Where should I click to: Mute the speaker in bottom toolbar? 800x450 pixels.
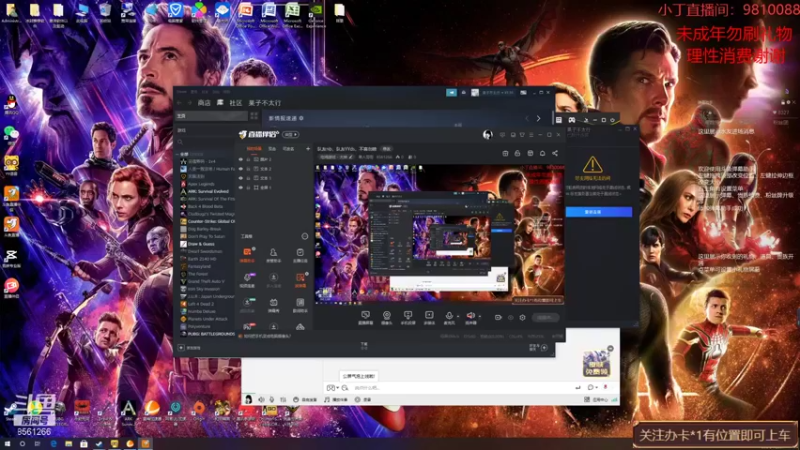(470, 316)
